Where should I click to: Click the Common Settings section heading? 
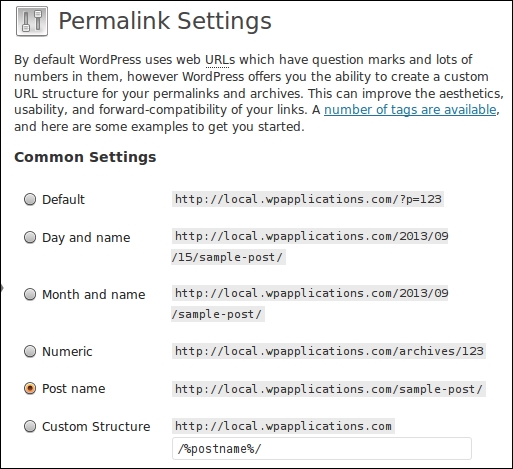coord(85,157)
